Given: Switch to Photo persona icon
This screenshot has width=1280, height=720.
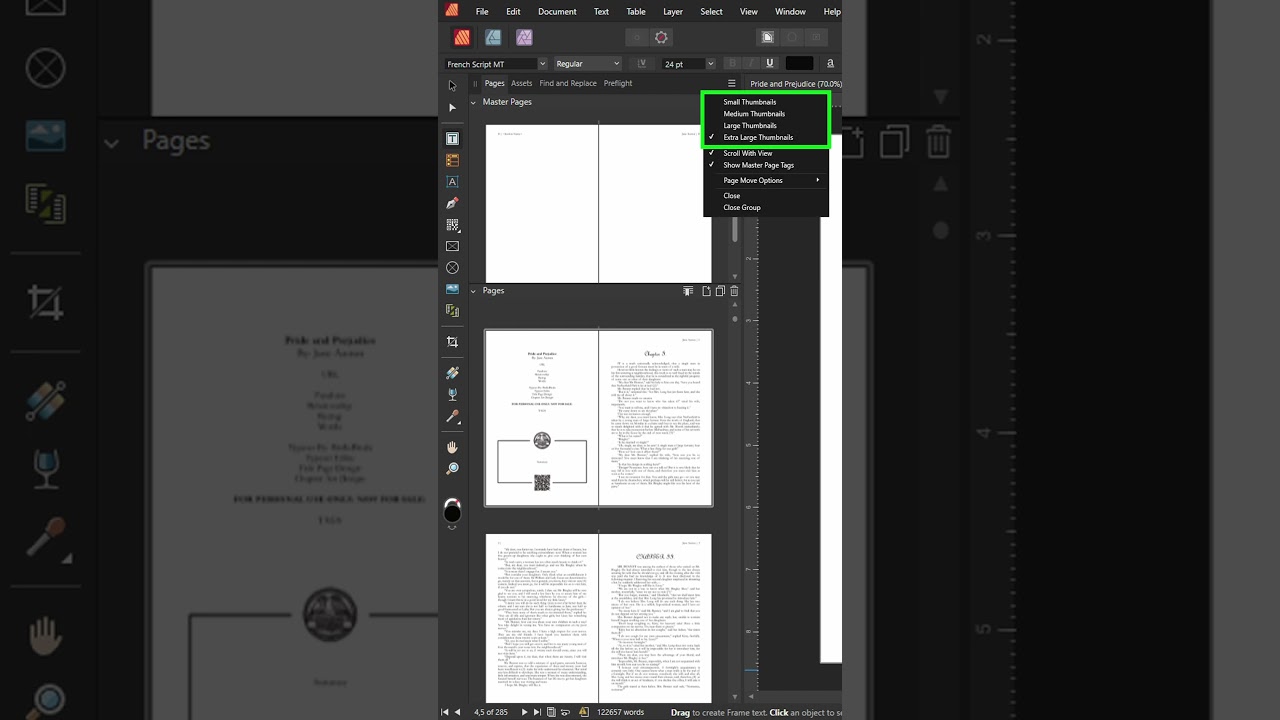Looking at the screenshot, I should pyautogui.click(x=524, y=37).
